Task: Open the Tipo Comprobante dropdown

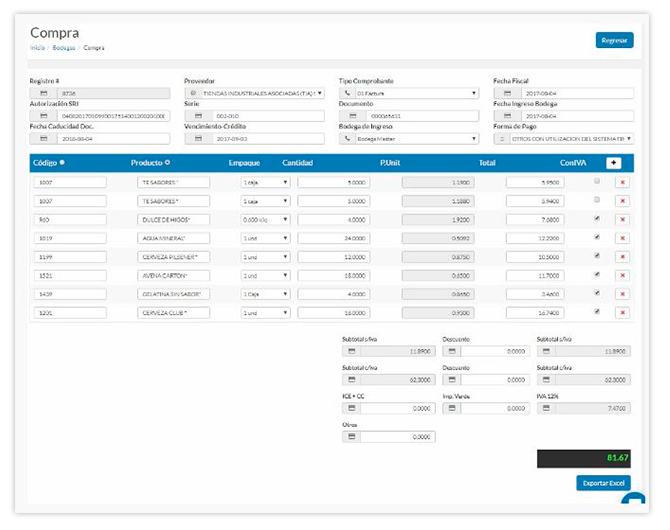Action: [x=408, y=93]
